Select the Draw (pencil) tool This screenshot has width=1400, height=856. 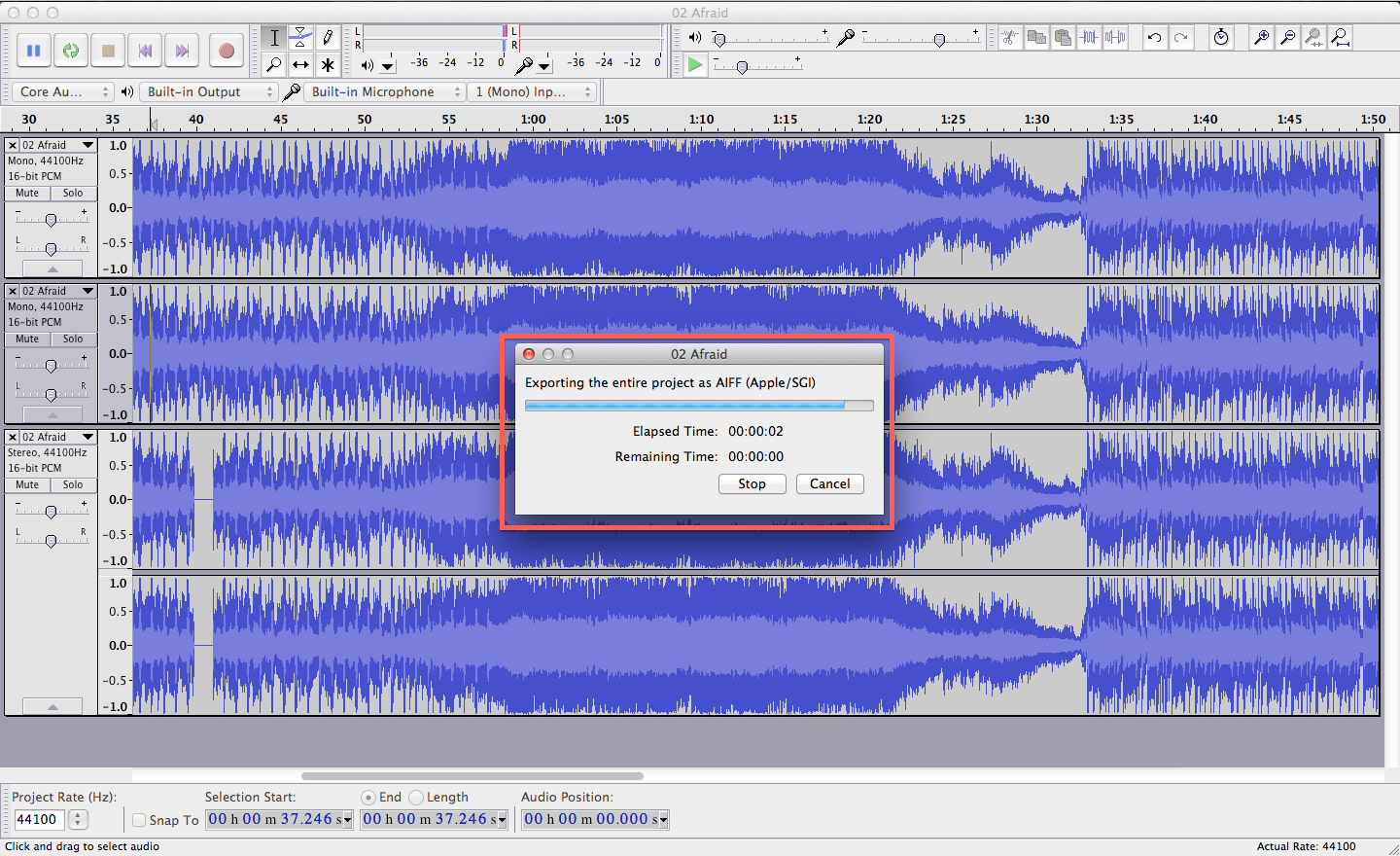328,38
